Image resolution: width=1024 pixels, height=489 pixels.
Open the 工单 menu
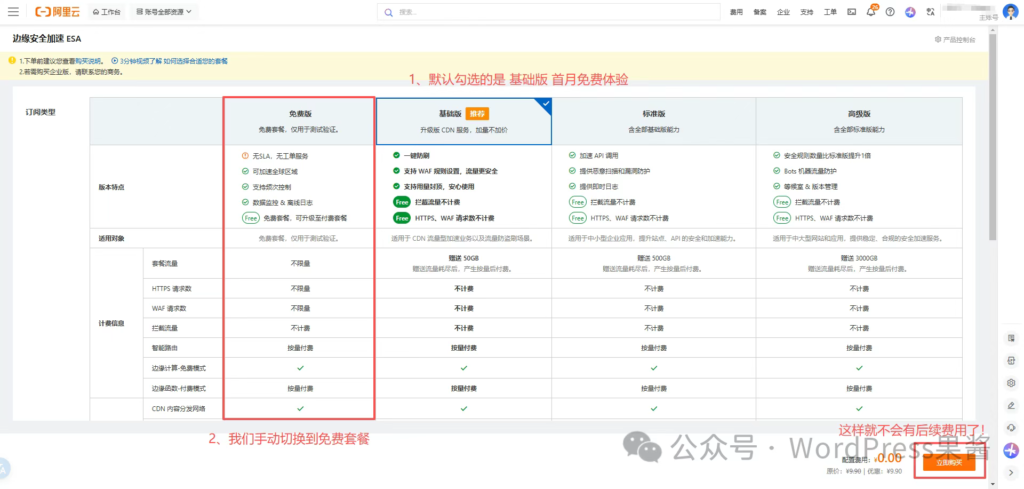click(831, 12)
